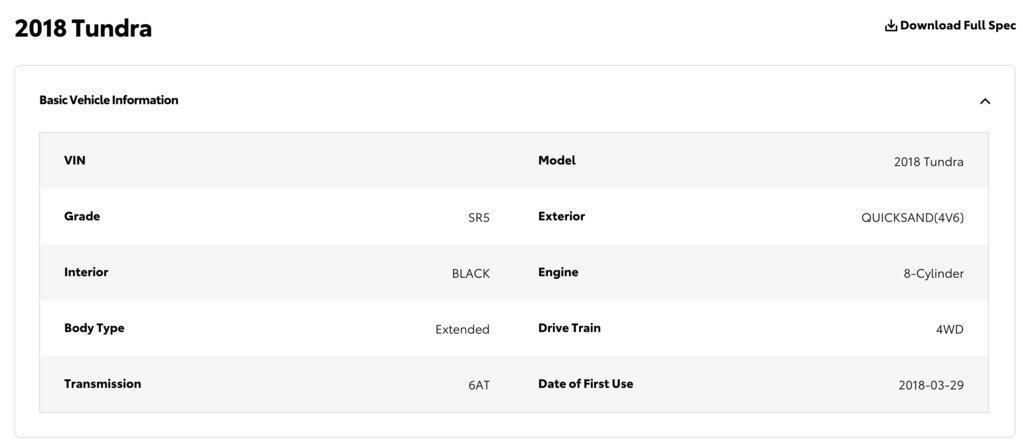The width and height of the screenshot is (1023, 446).
Task: Select the BLACK interior value
Action: 470,274
